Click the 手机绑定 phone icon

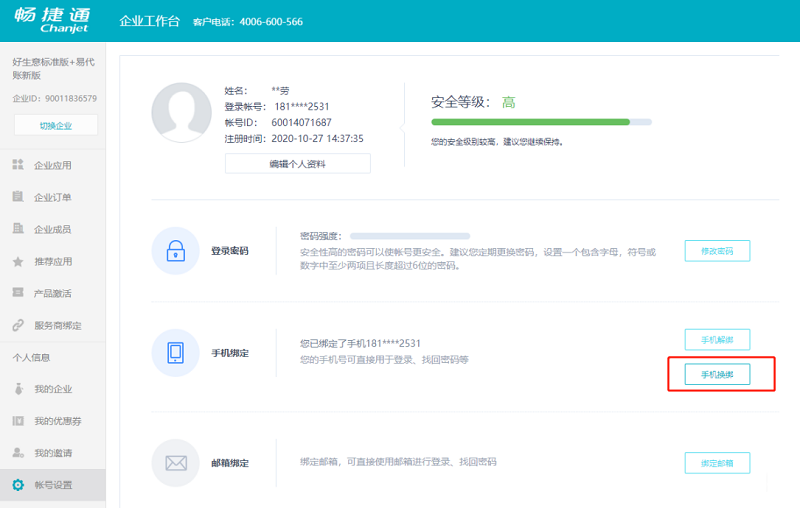tap(176, 352)
